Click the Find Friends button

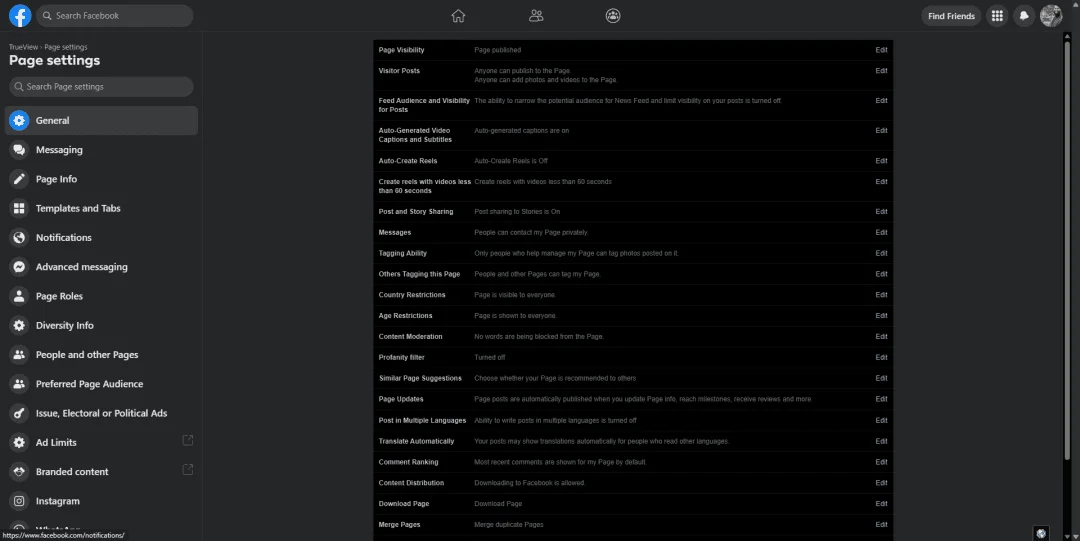coord(951,16)
